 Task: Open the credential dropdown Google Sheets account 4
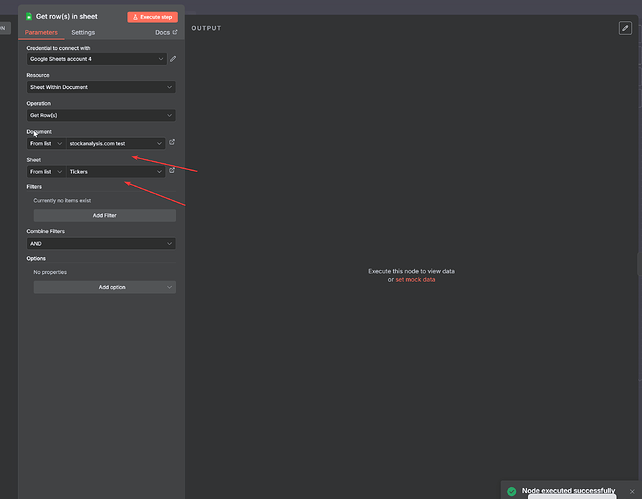click(97, 59)
